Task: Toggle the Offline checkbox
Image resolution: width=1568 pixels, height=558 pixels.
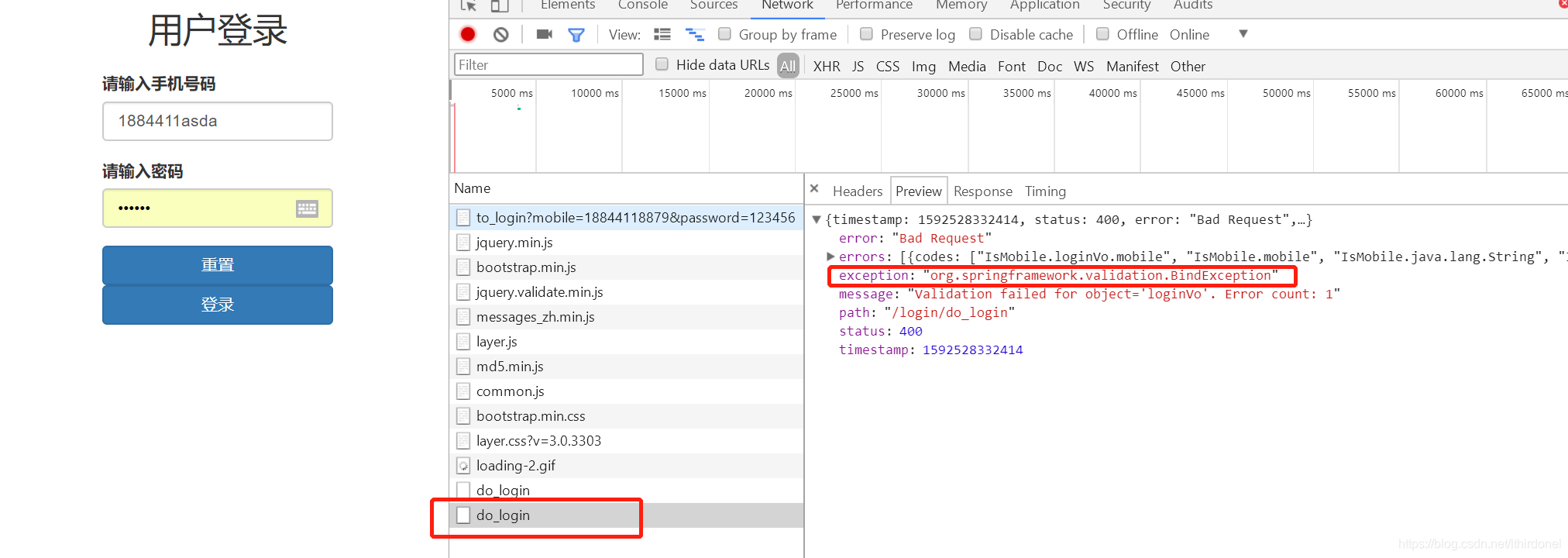Action: coord(1102,34)
